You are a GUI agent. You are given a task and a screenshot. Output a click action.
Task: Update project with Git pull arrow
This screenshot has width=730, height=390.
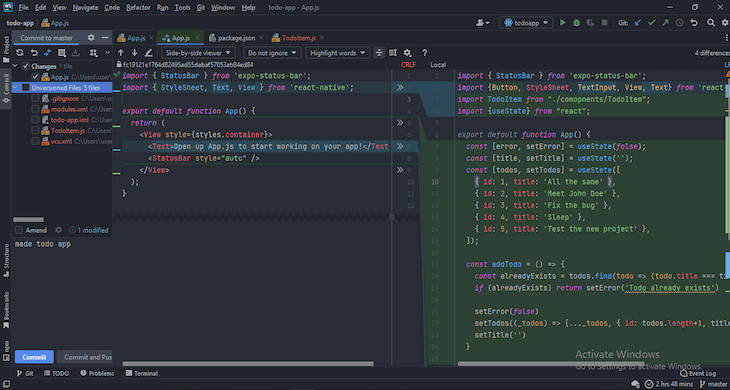(638, 23)
